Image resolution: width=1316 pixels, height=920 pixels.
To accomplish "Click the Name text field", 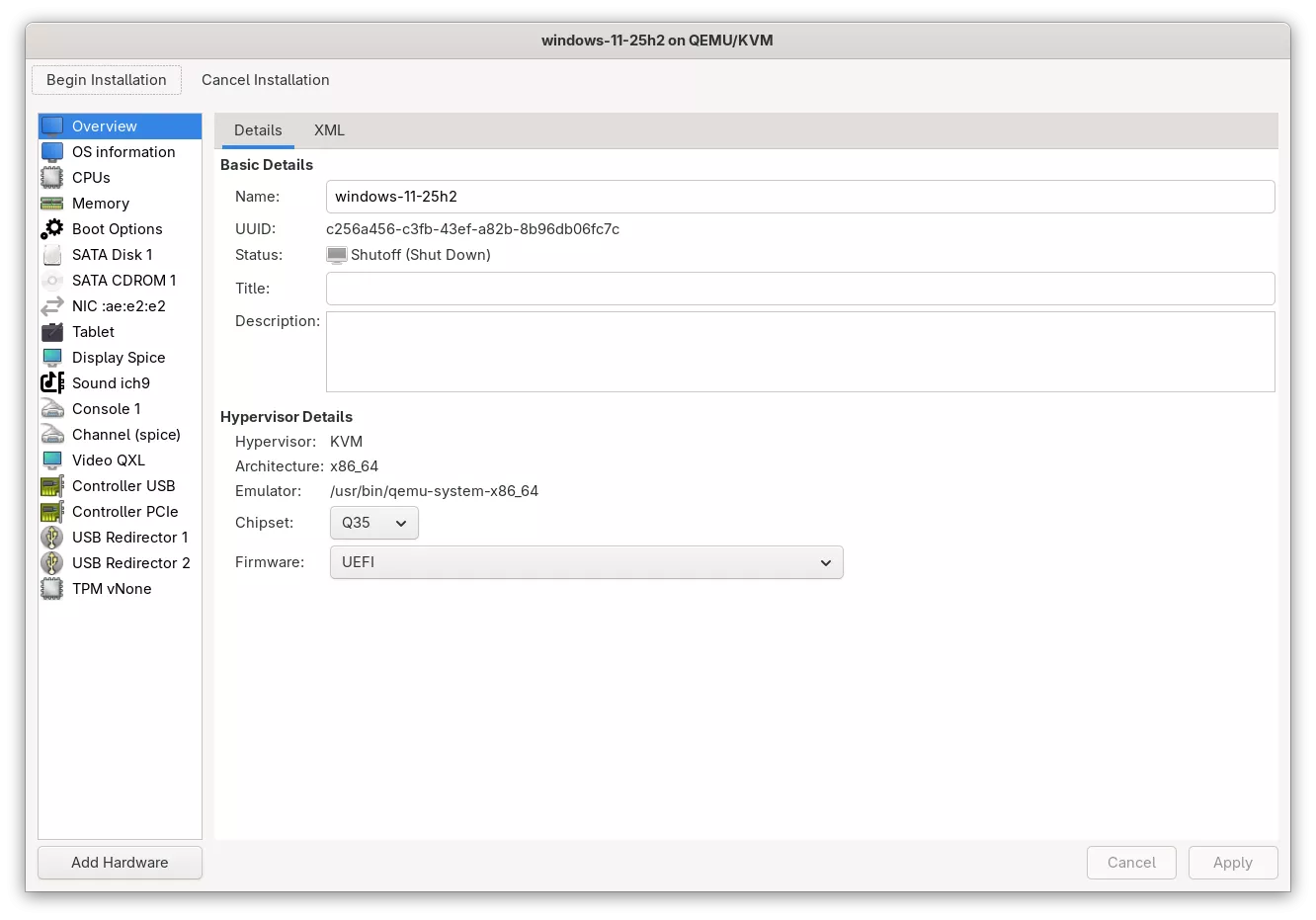I will click(799, 197).
